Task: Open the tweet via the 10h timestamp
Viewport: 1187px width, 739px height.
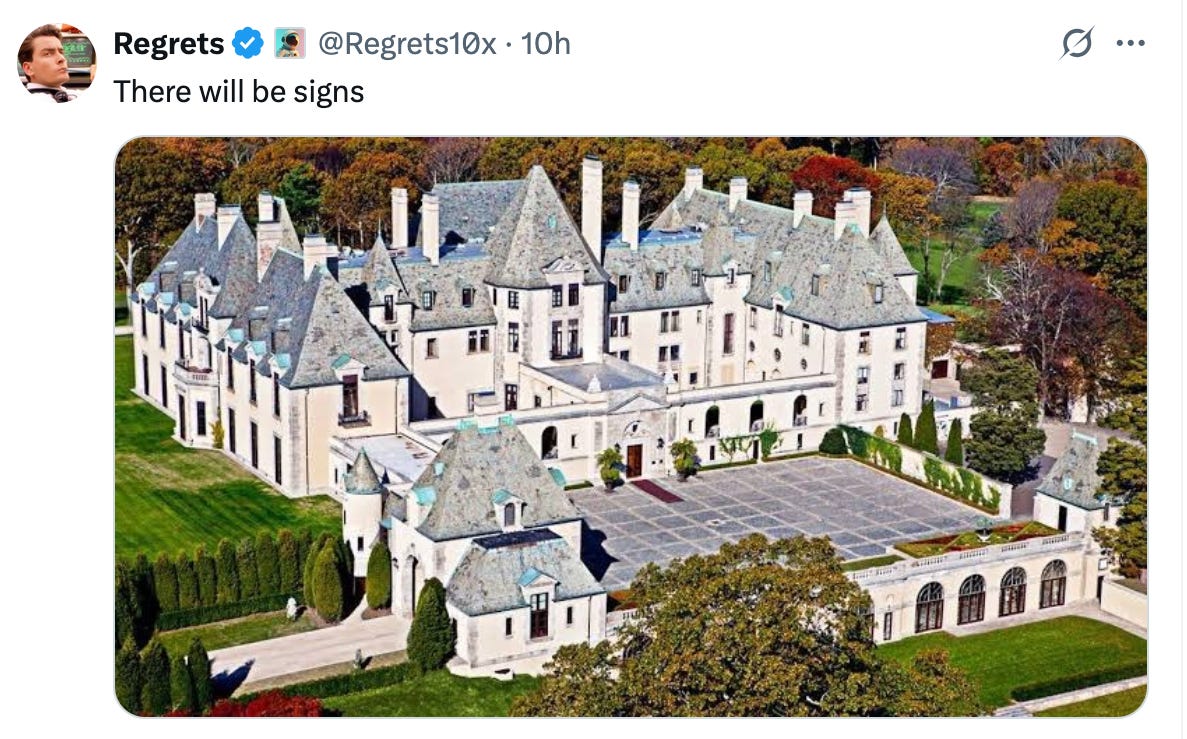Action: pos(545,43)
